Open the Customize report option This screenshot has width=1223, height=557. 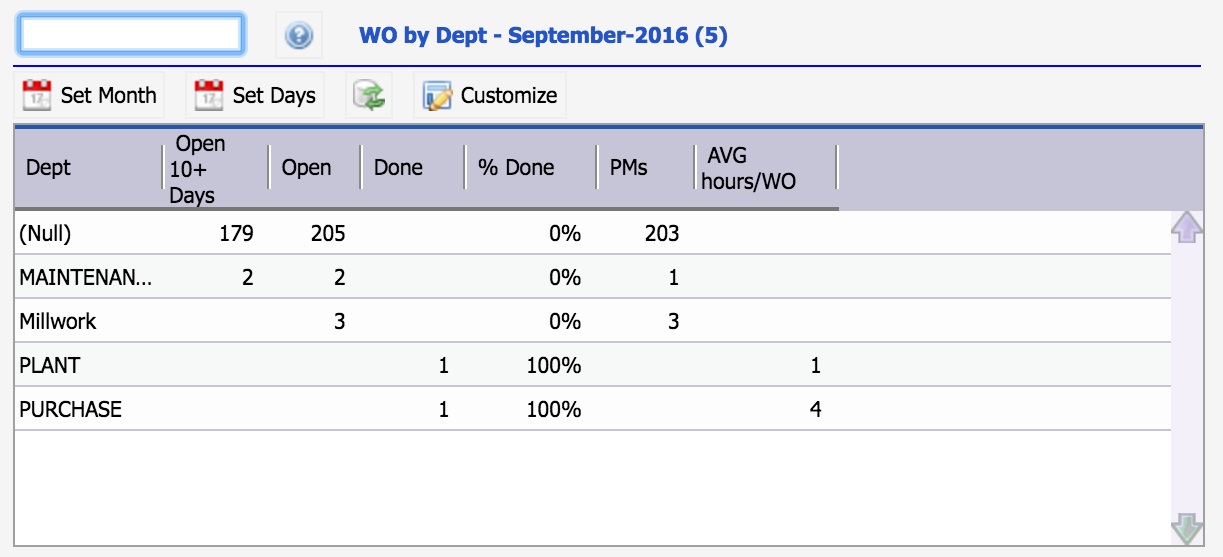coord(490,96)
